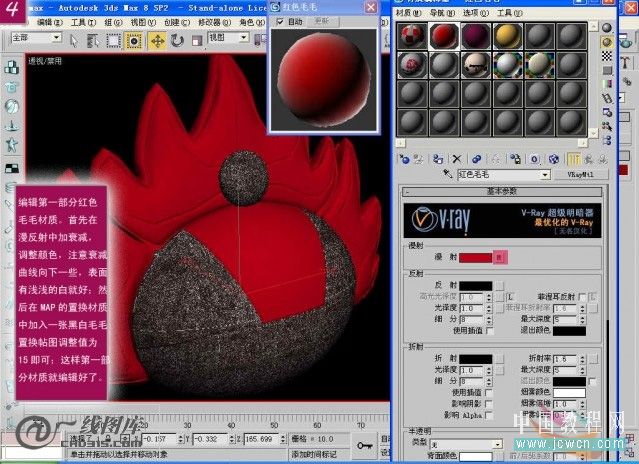This screenshot has width=639, height=464.
Task: Open 烟雾颜色 white swatch
Action: coord(569,392)
